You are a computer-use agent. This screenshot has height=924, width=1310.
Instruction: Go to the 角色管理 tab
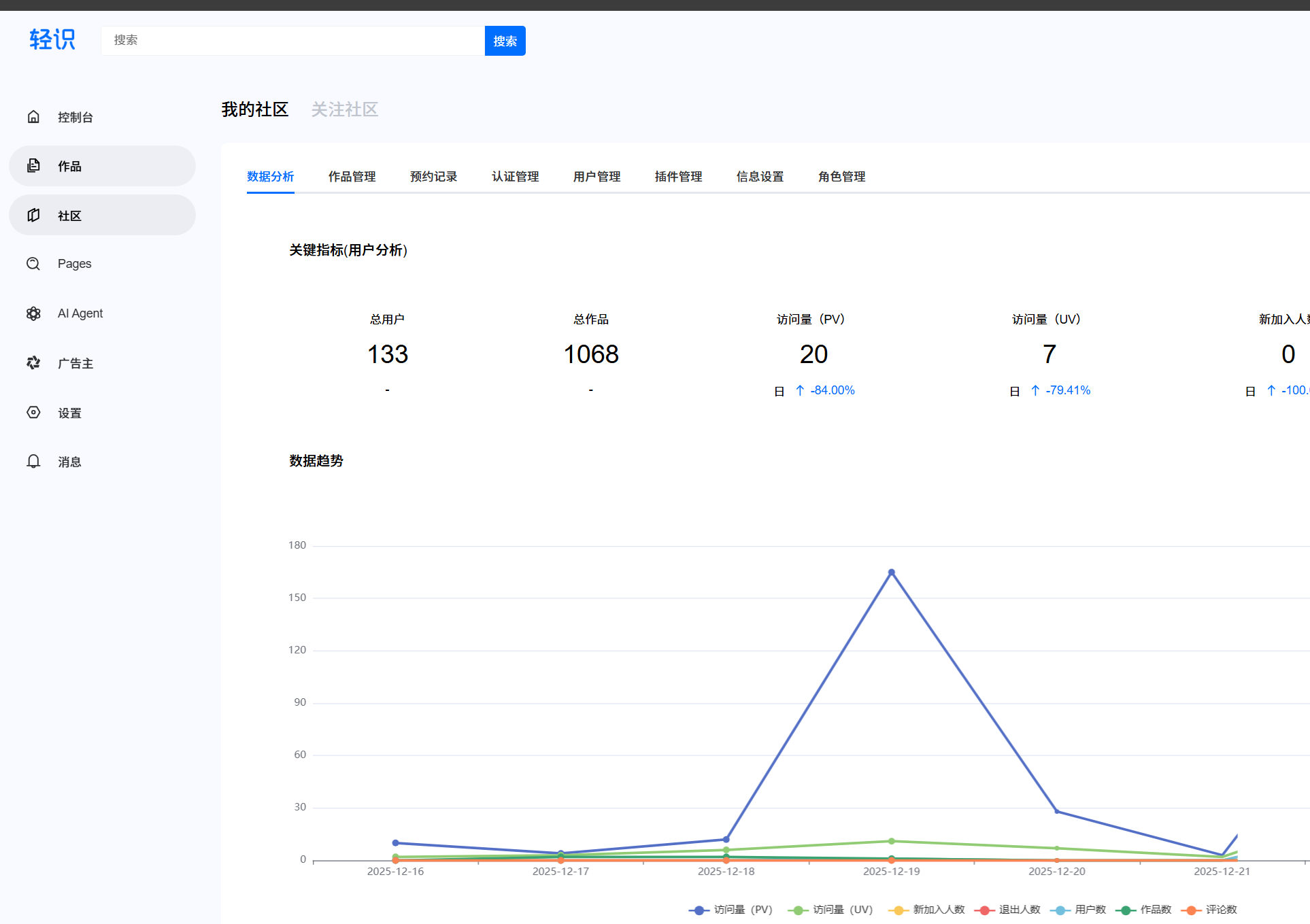tap(841, 177)
